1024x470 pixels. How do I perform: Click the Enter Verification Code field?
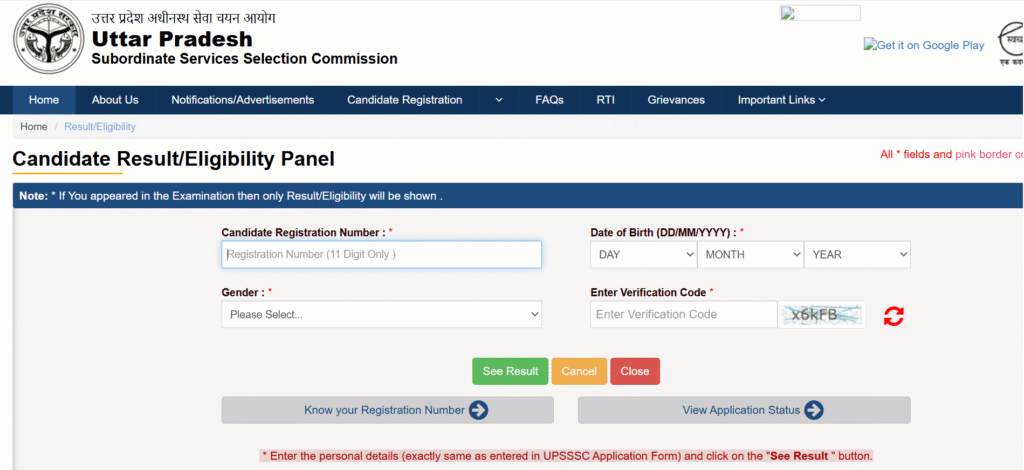pos(683,315)
